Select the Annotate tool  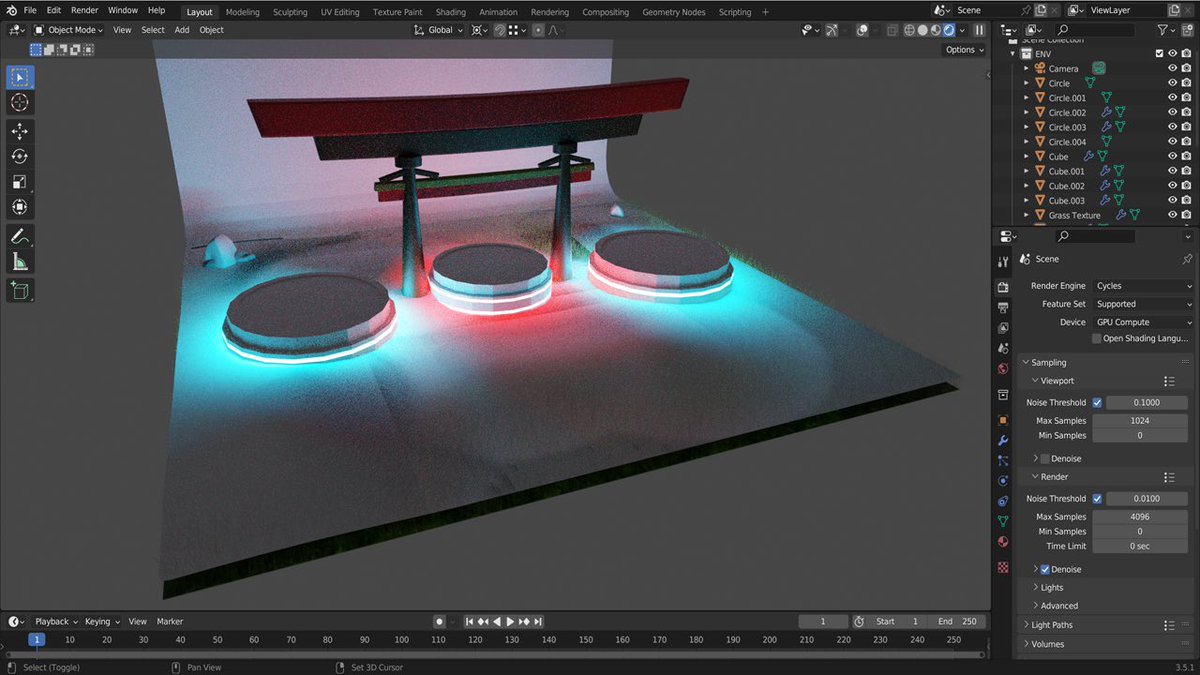19,236
